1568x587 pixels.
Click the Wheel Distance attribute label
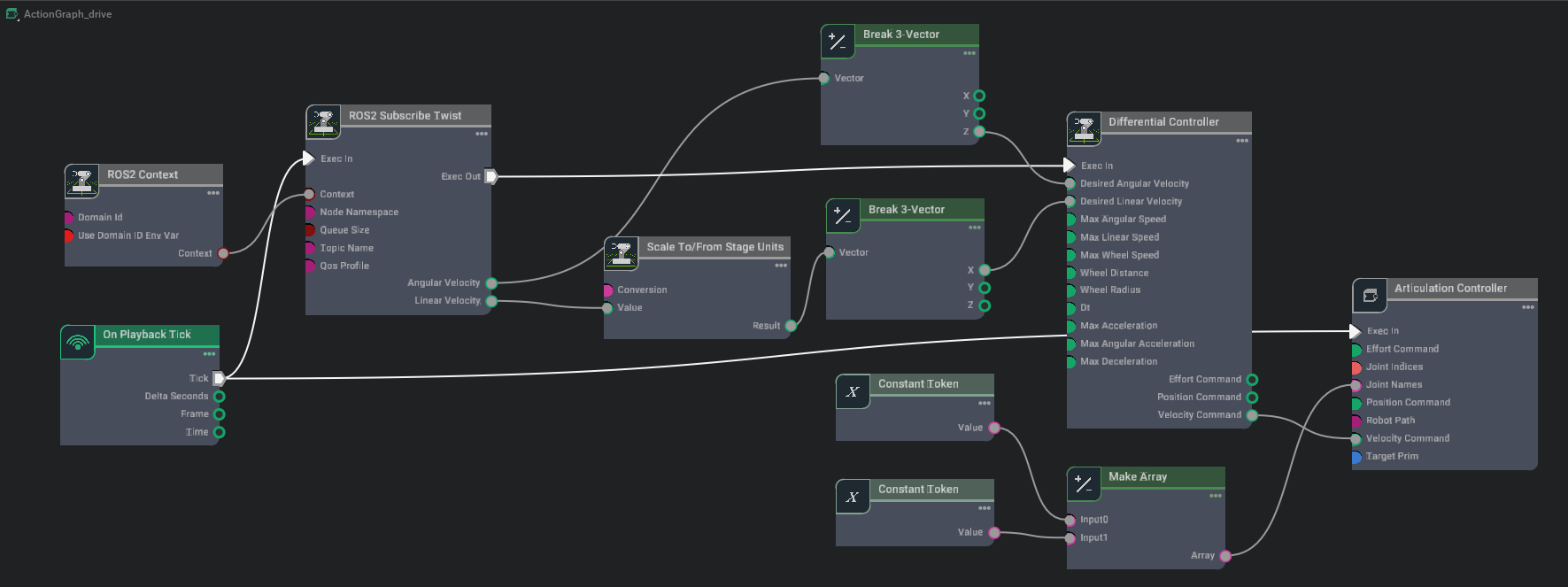click(x=1114, y=273)
